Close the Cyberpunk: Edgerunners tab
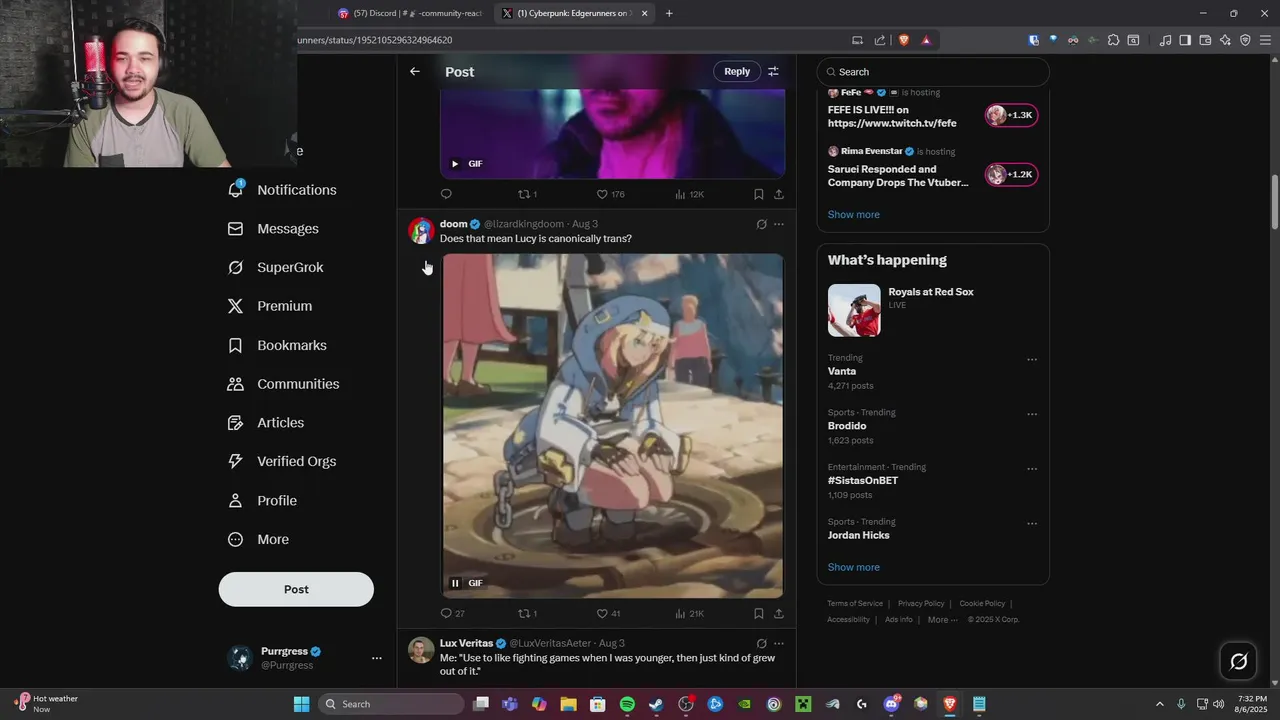 (x=644, y=13)
